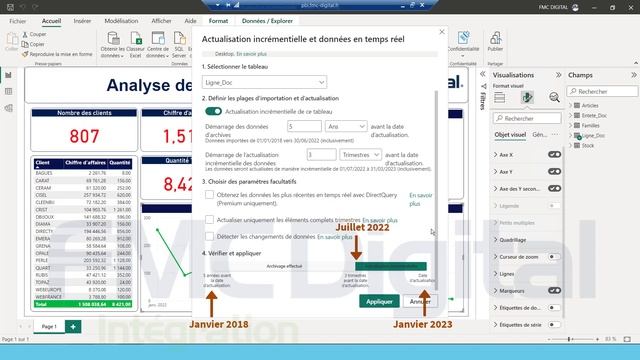This screenshot has height=360, width=640.
Task: Click the Redo arrow in the title bar
Action: coord(35,7)
